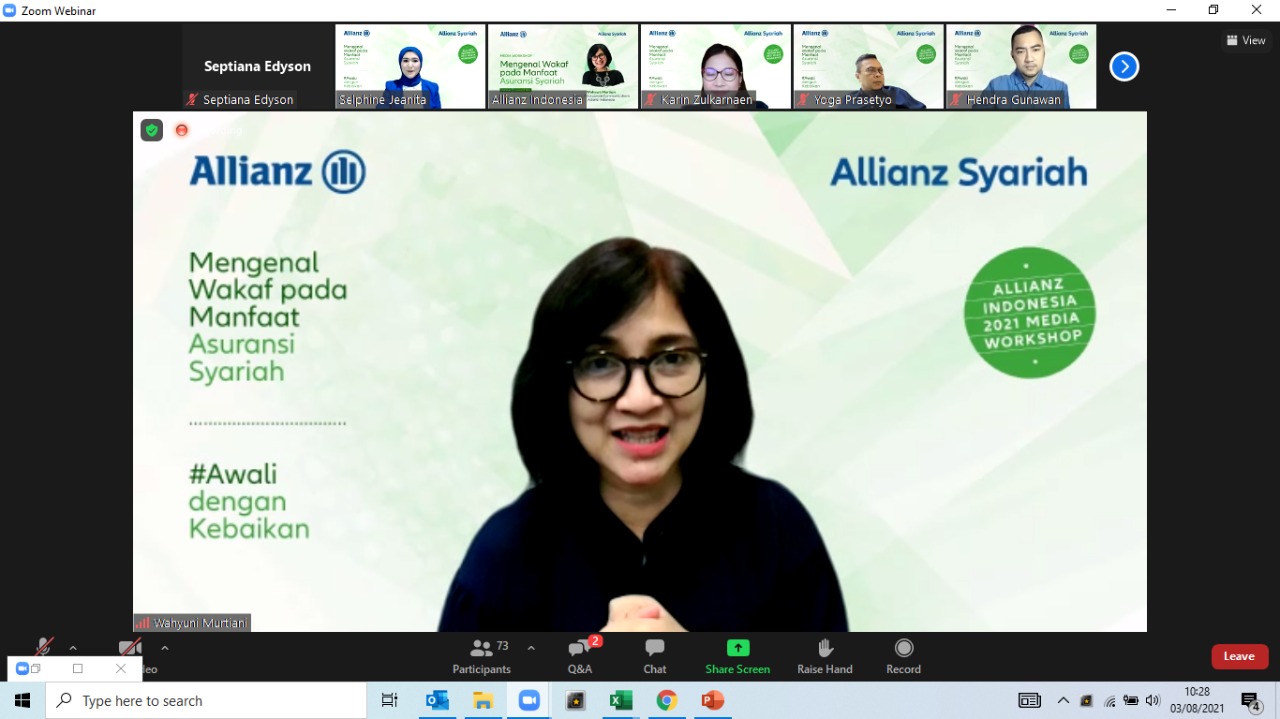
Task: Turn on the video camera
Action: pyautogui.click(x=130, y=648)
